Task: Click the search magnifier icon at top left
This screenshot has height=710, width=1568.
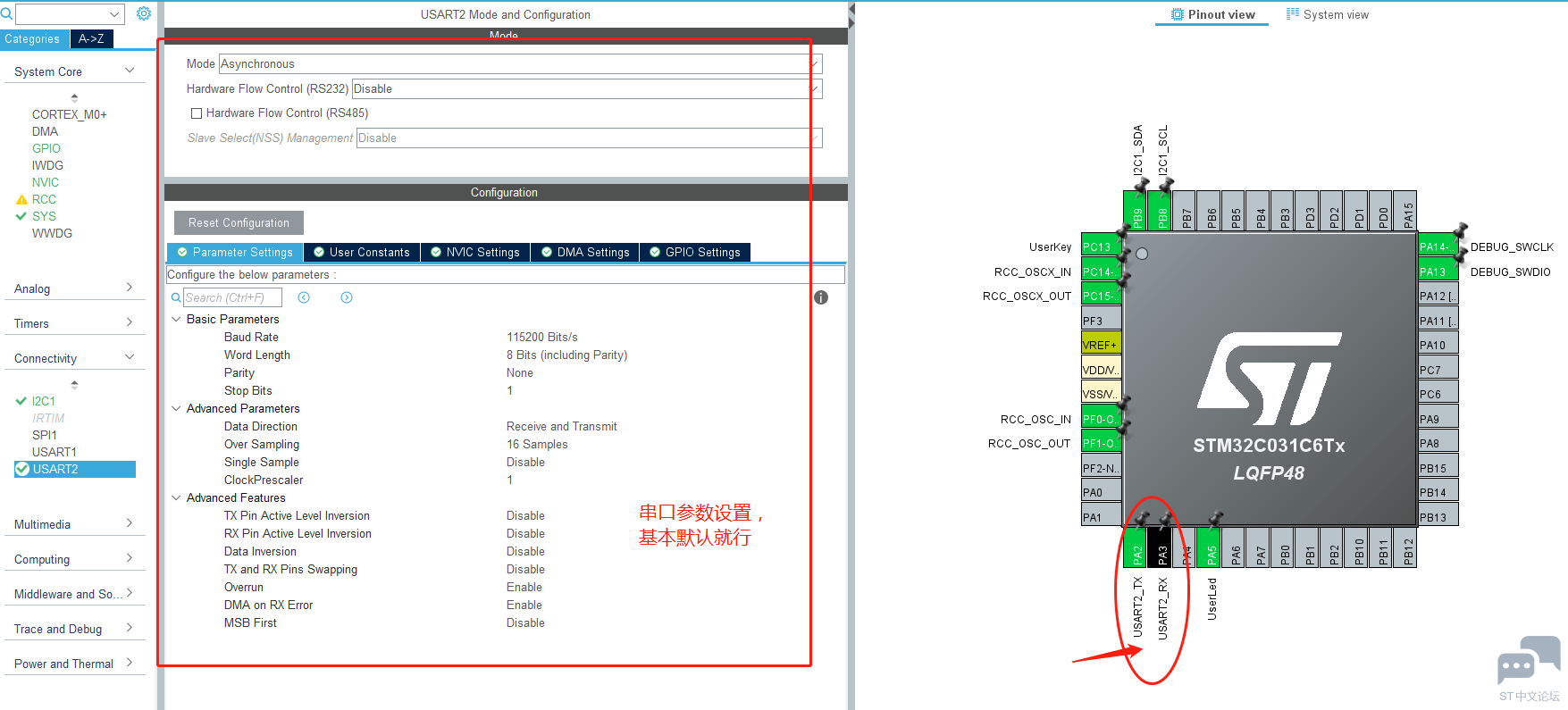Action: click(x=7, y=13)
